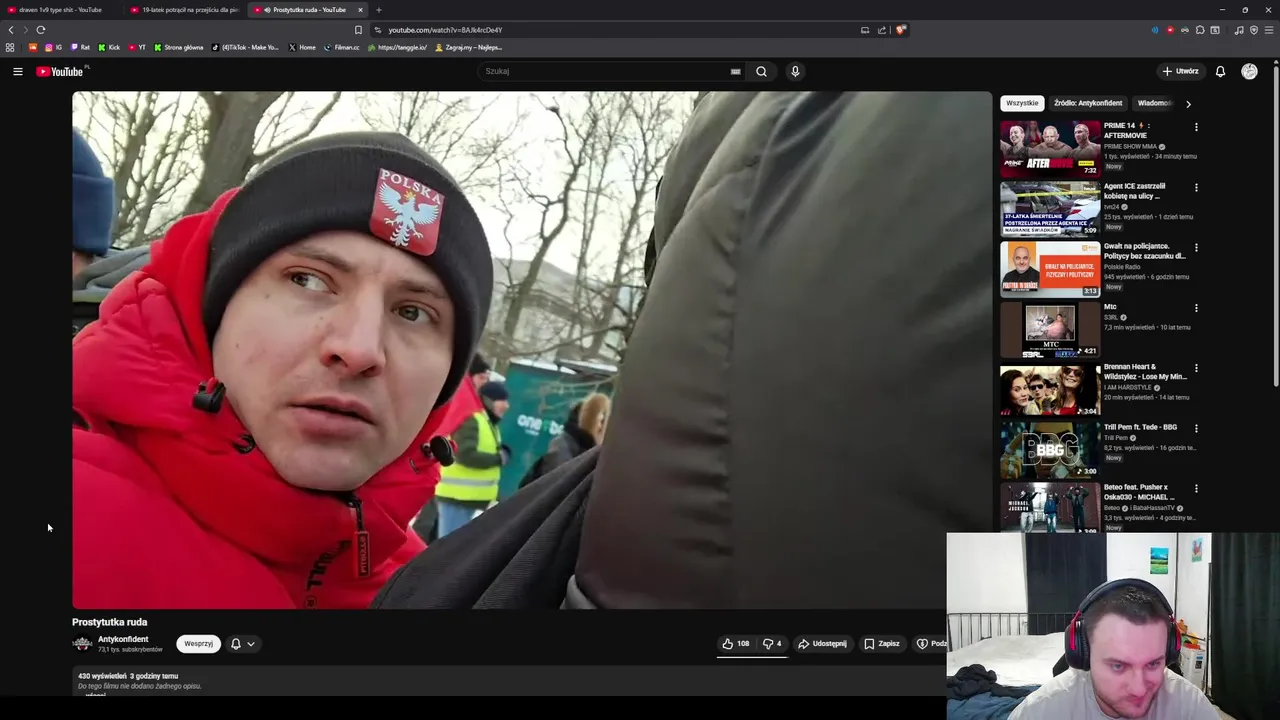Image resolution: width=1280 pixels, height=720 pixels.
Task: Open the apps grid in the bookmarks bar
Action: (10, 47)
